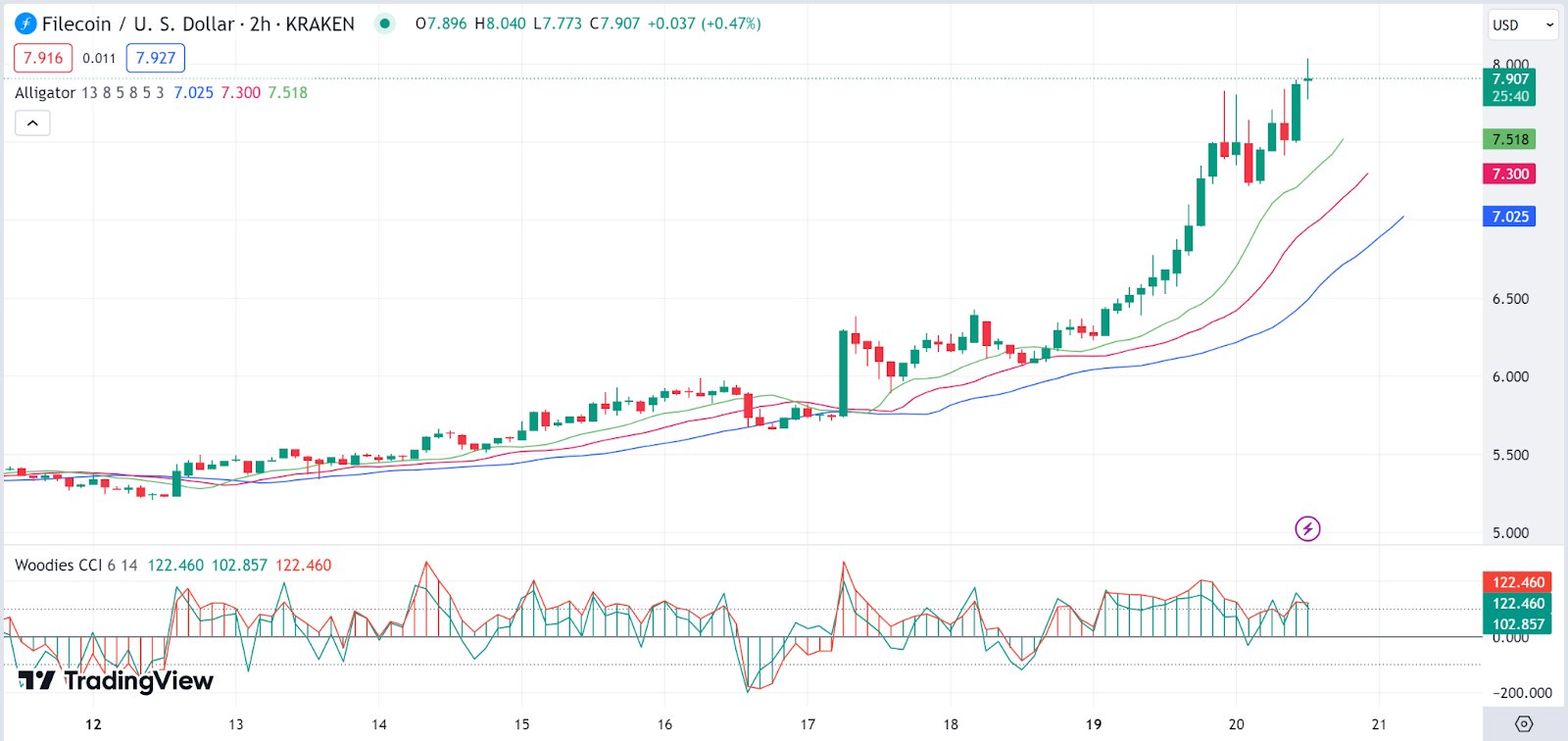
Task: Click the 5.000 price axis label
Action: click(x=1510, y=533)
